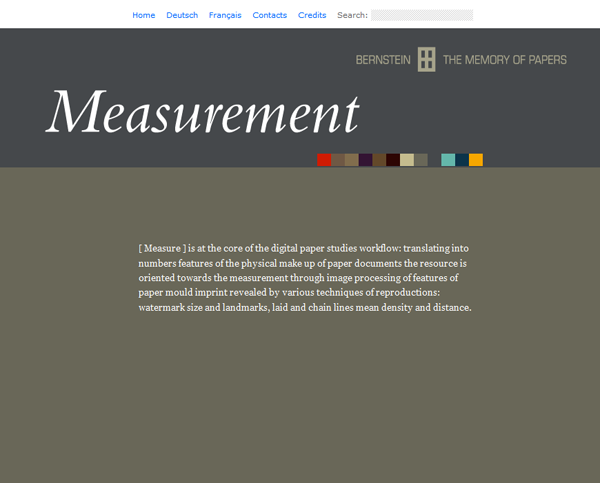Choose the cream beige color swatch
Image resolution: width=600 pixels, height=483 pixels.
(407, 160)
